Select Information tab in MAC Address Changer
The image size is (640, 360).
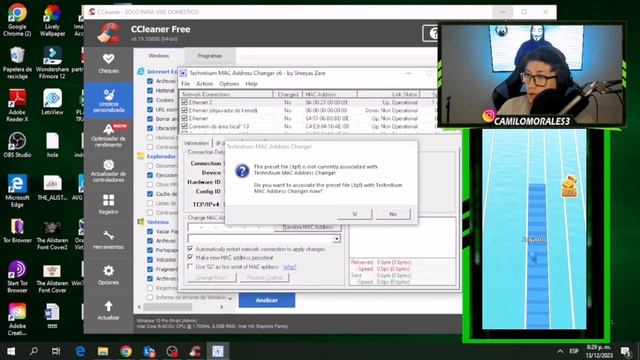(196, 143)
